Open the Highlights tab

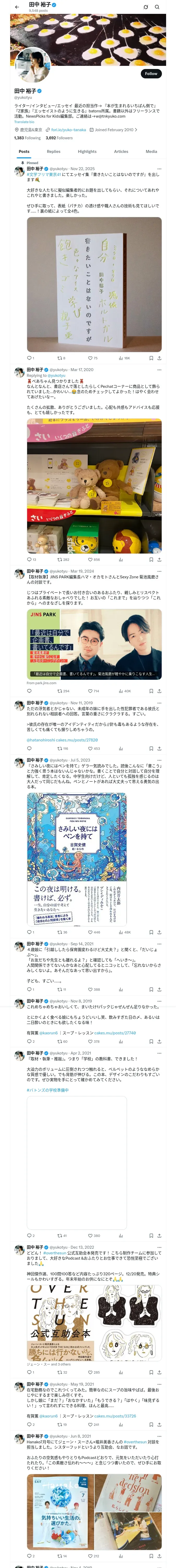click(87, 152)
